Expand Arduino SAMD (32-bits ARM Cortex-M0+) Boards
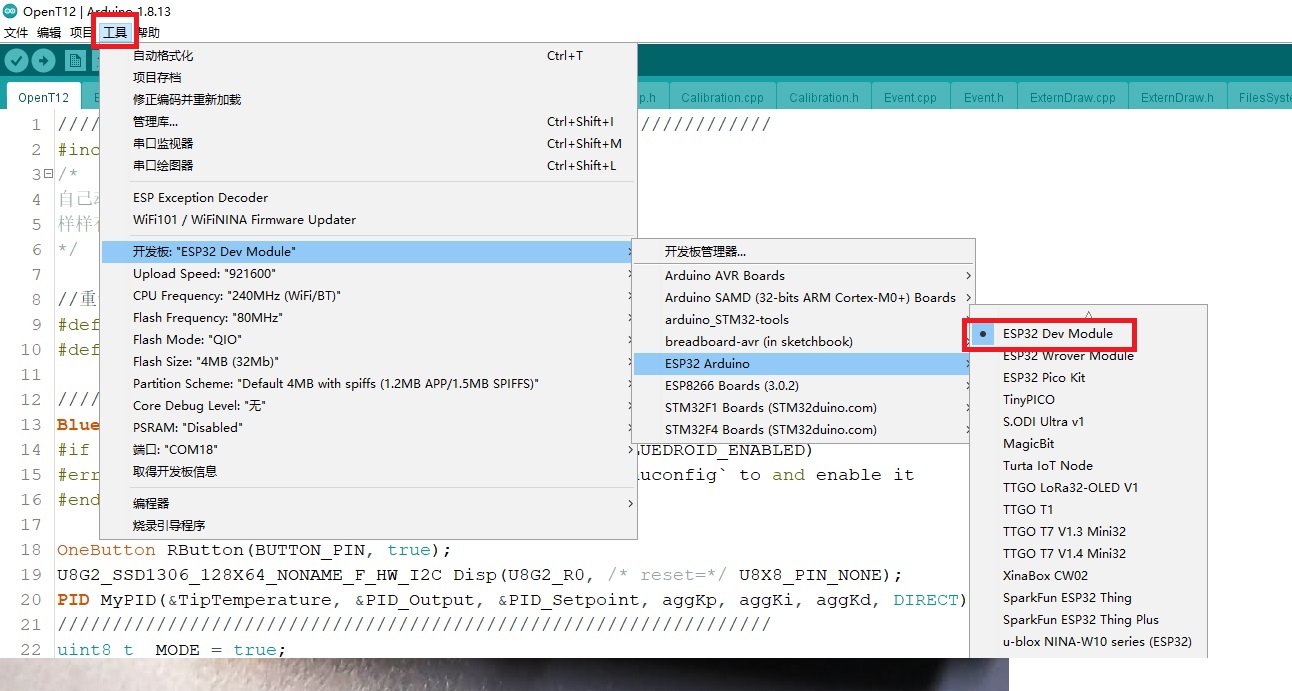 point(804,298)
